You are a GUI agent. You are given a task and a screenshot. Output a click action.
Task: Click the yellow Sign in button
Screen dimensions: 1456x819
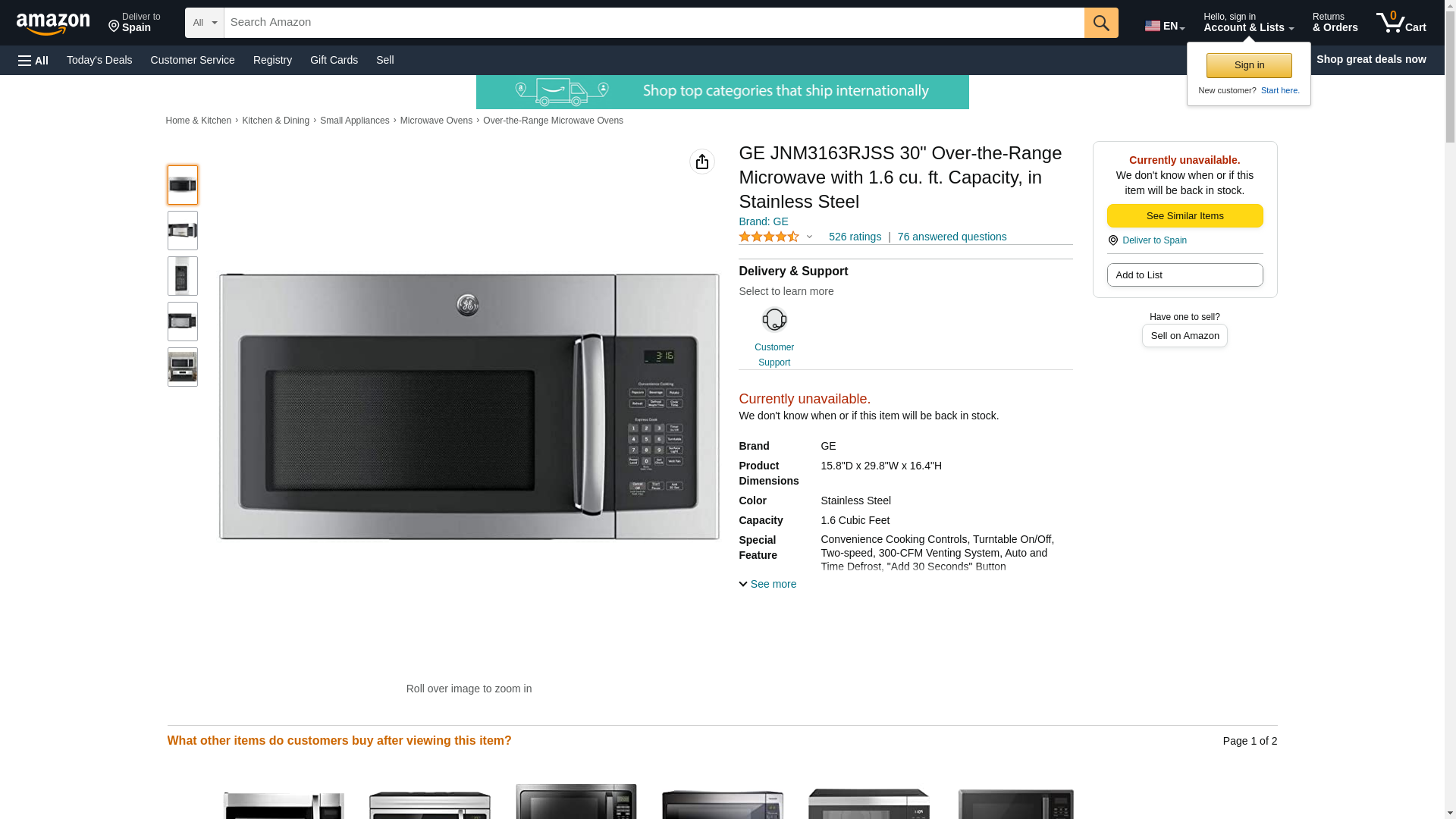1249,65
